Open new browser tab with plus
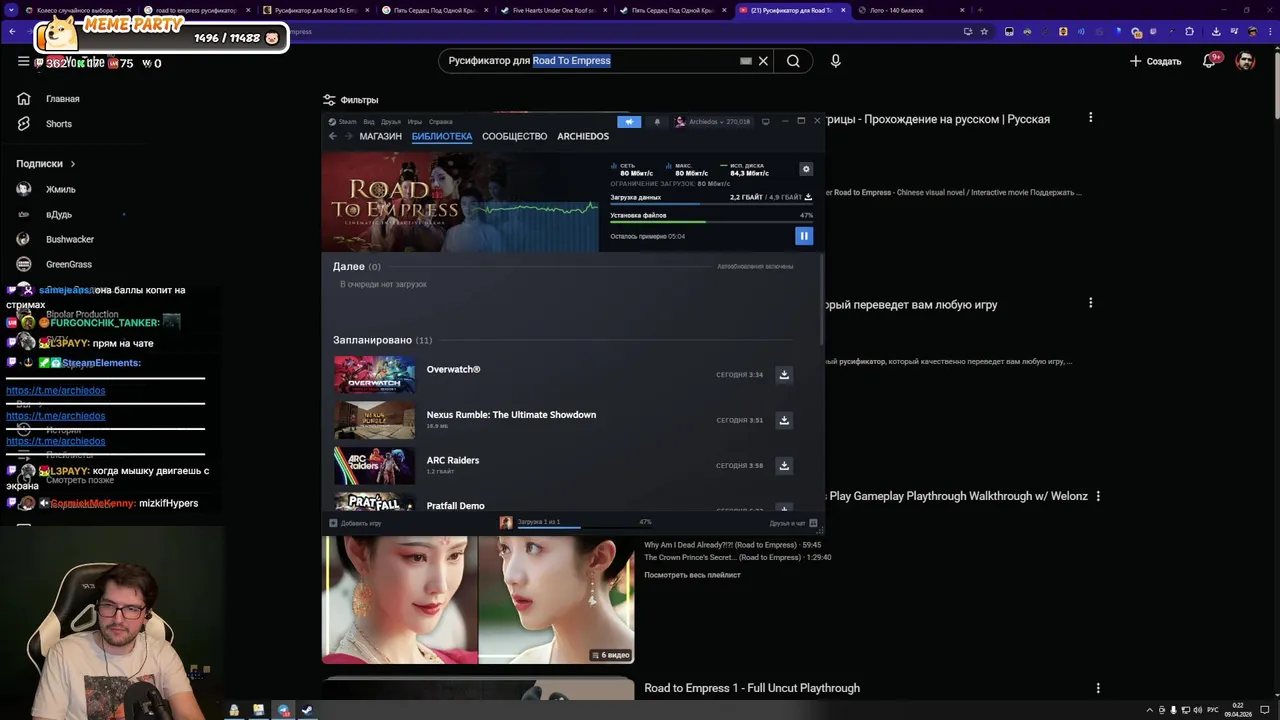The image size is (1280, 720). tap(980, 10)
